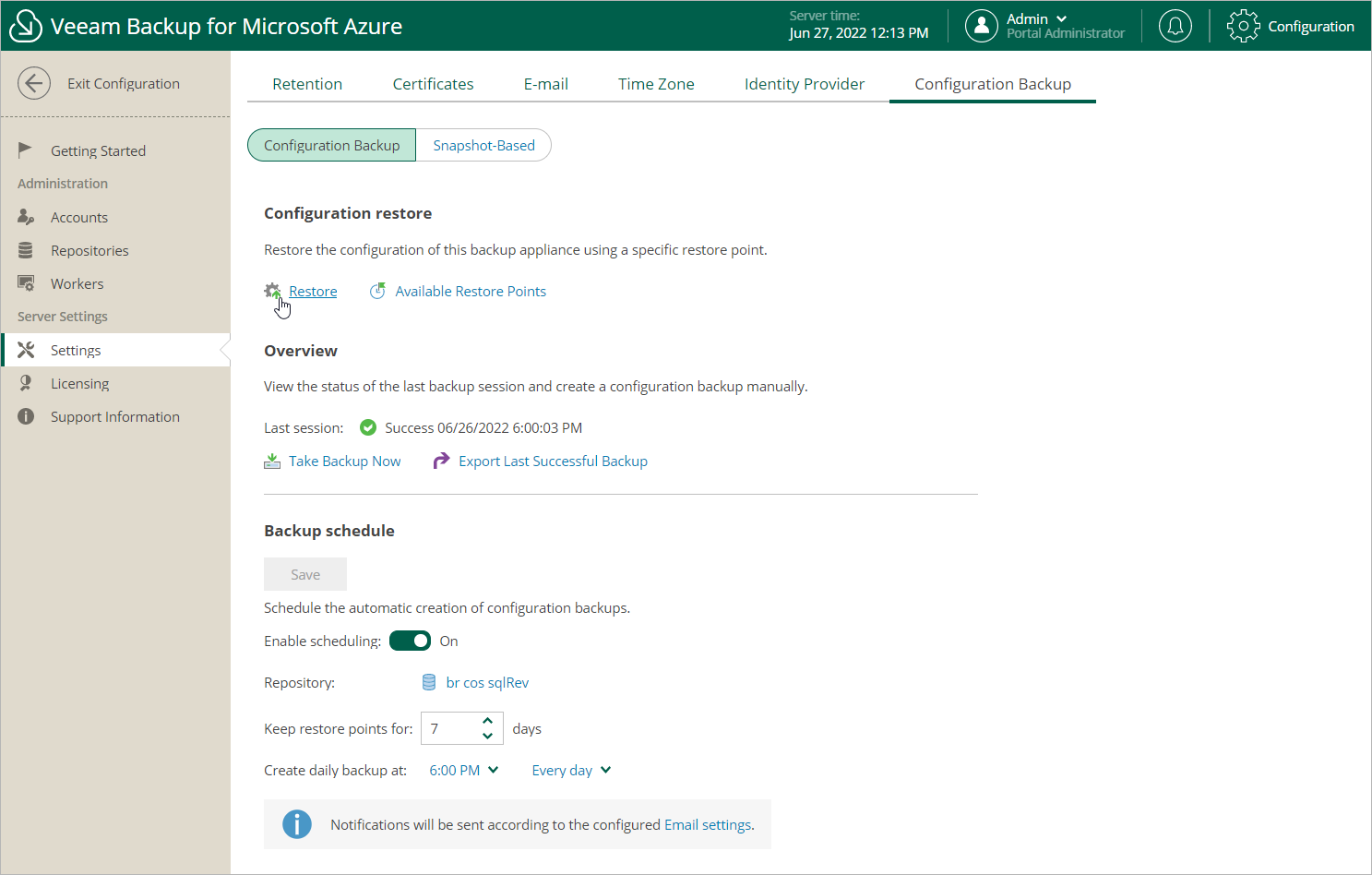Select the Configuration Backup top tab
This screenshot has width=1372, height=875.
pyautogui.click(x=993, y=83)
